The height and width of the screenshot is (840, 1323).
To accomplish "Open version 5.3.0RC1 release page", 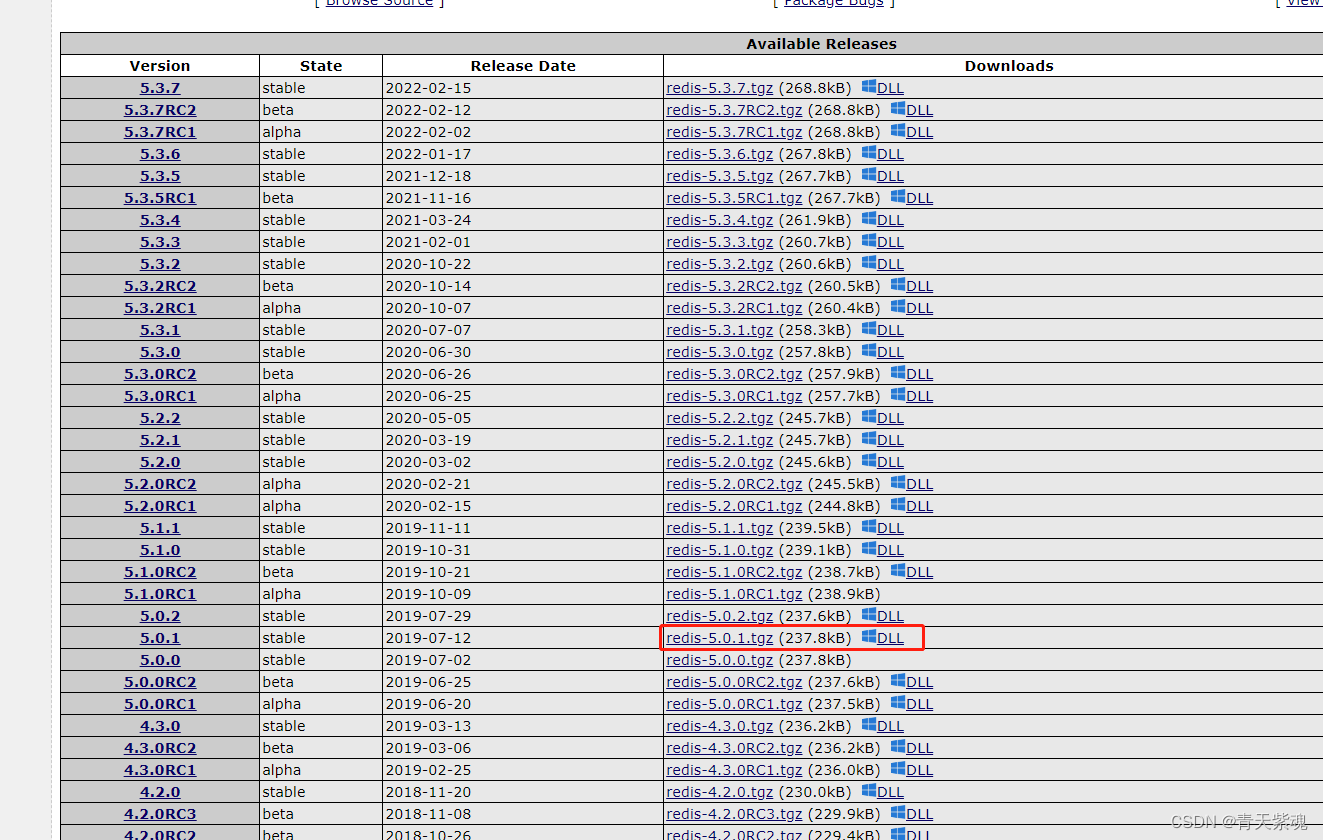I will point(160,396).
